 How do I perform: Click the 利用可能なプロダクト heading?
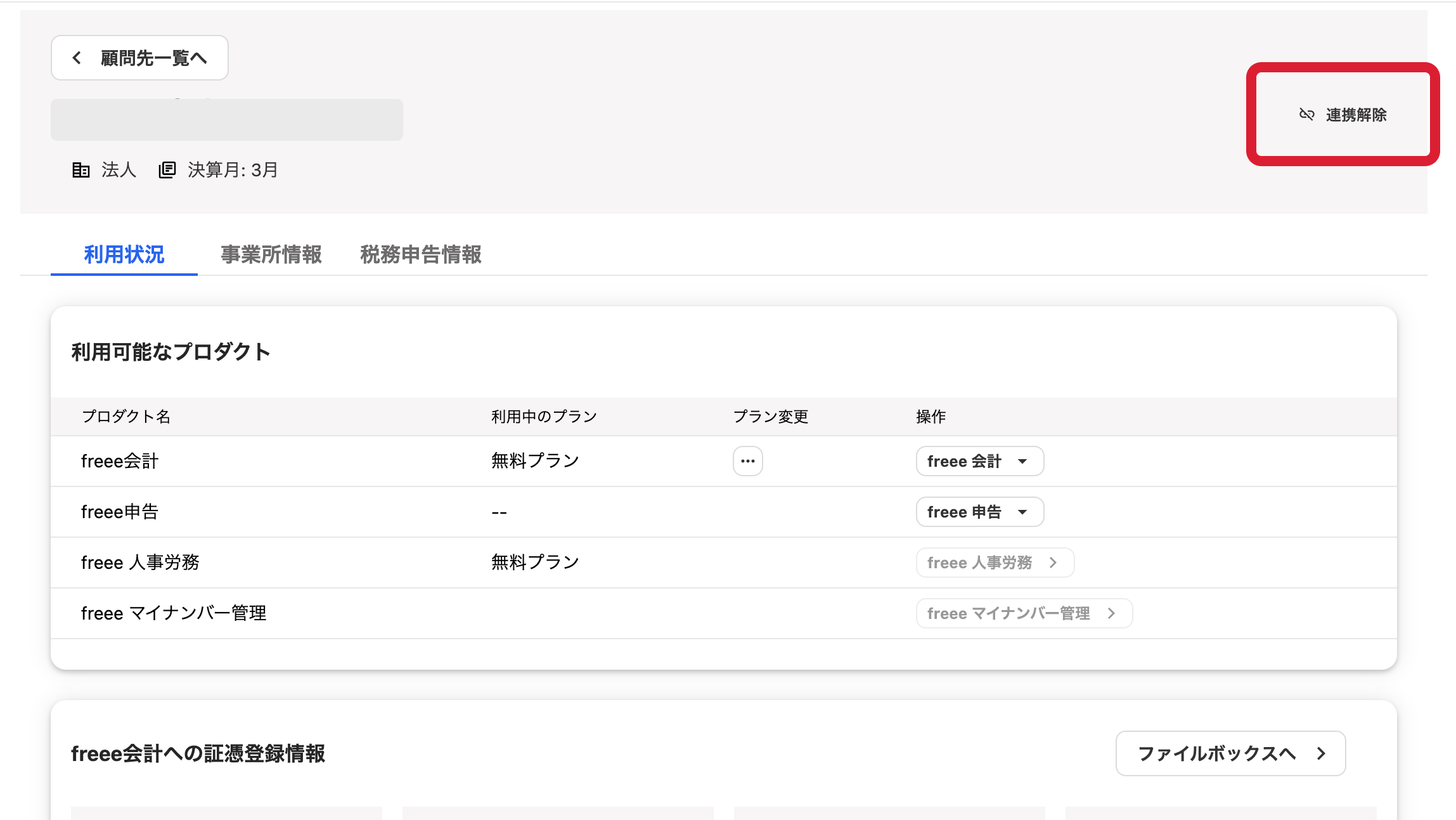point(171,352)
